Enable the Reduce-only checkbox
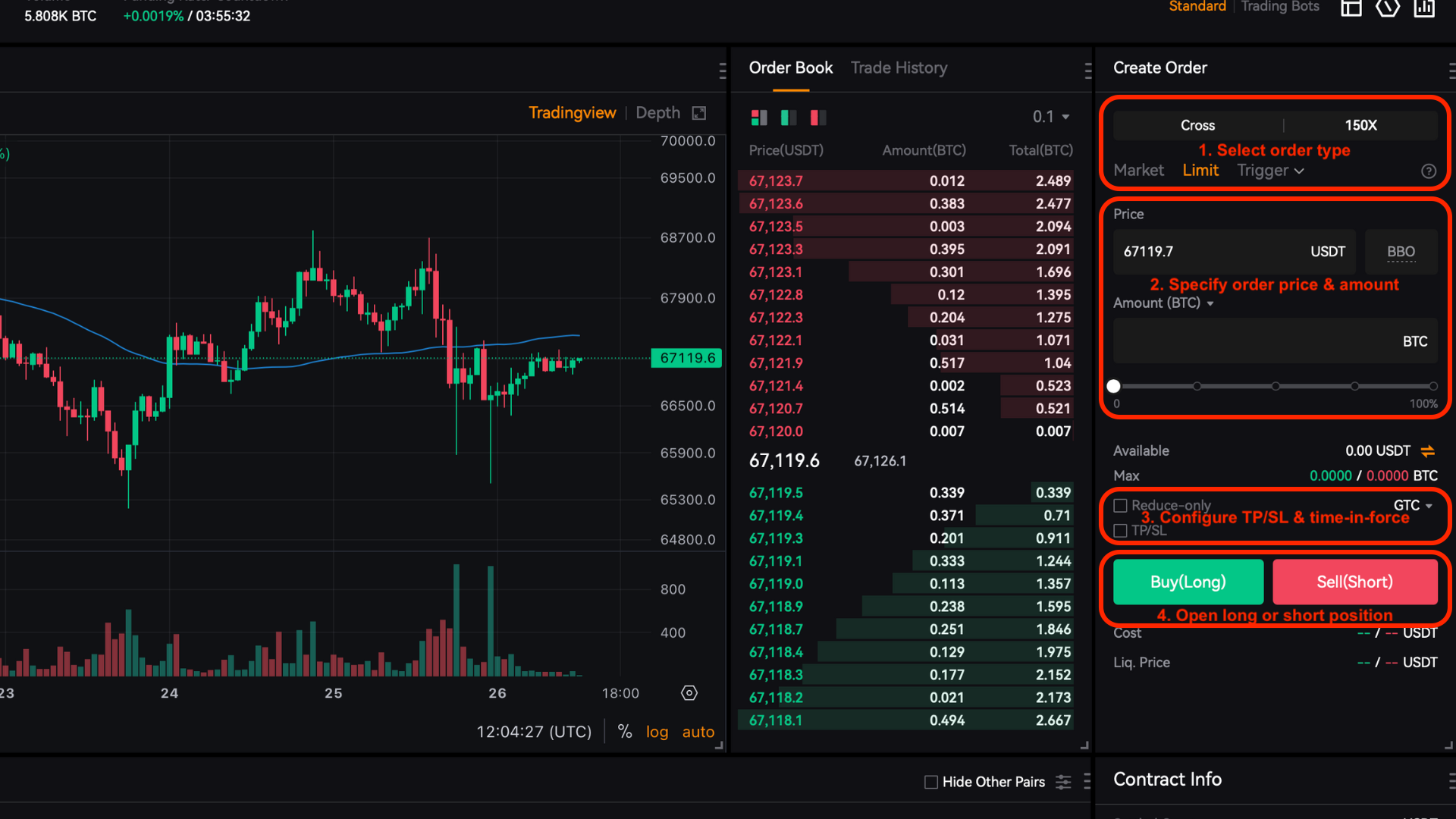Image resolution: width=1456 pixels, height=819 pixels. pyautogui.click(x=1120, y=505)
